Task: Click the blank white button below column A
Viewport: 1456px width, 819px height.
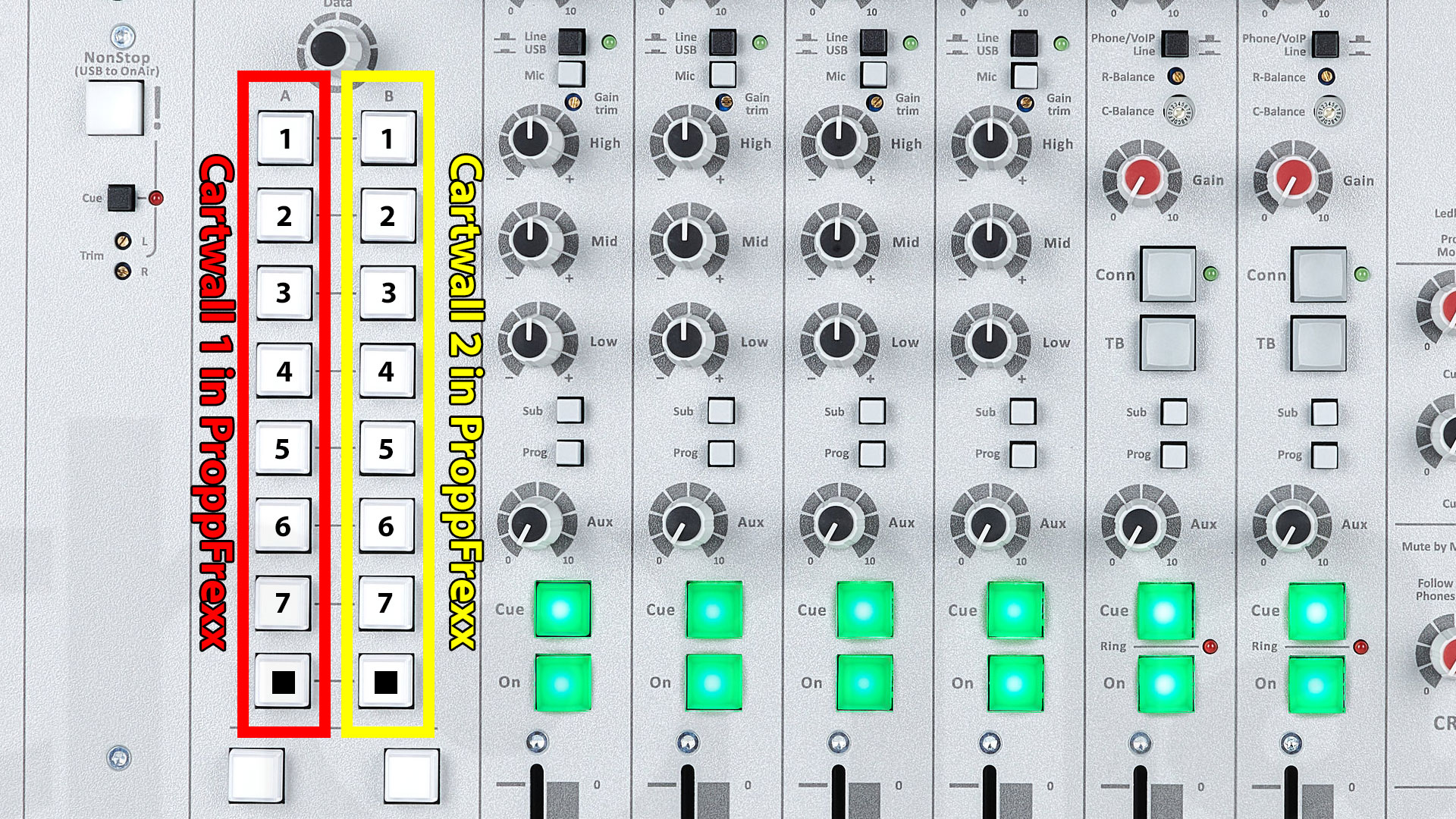Action: (256, 775)
